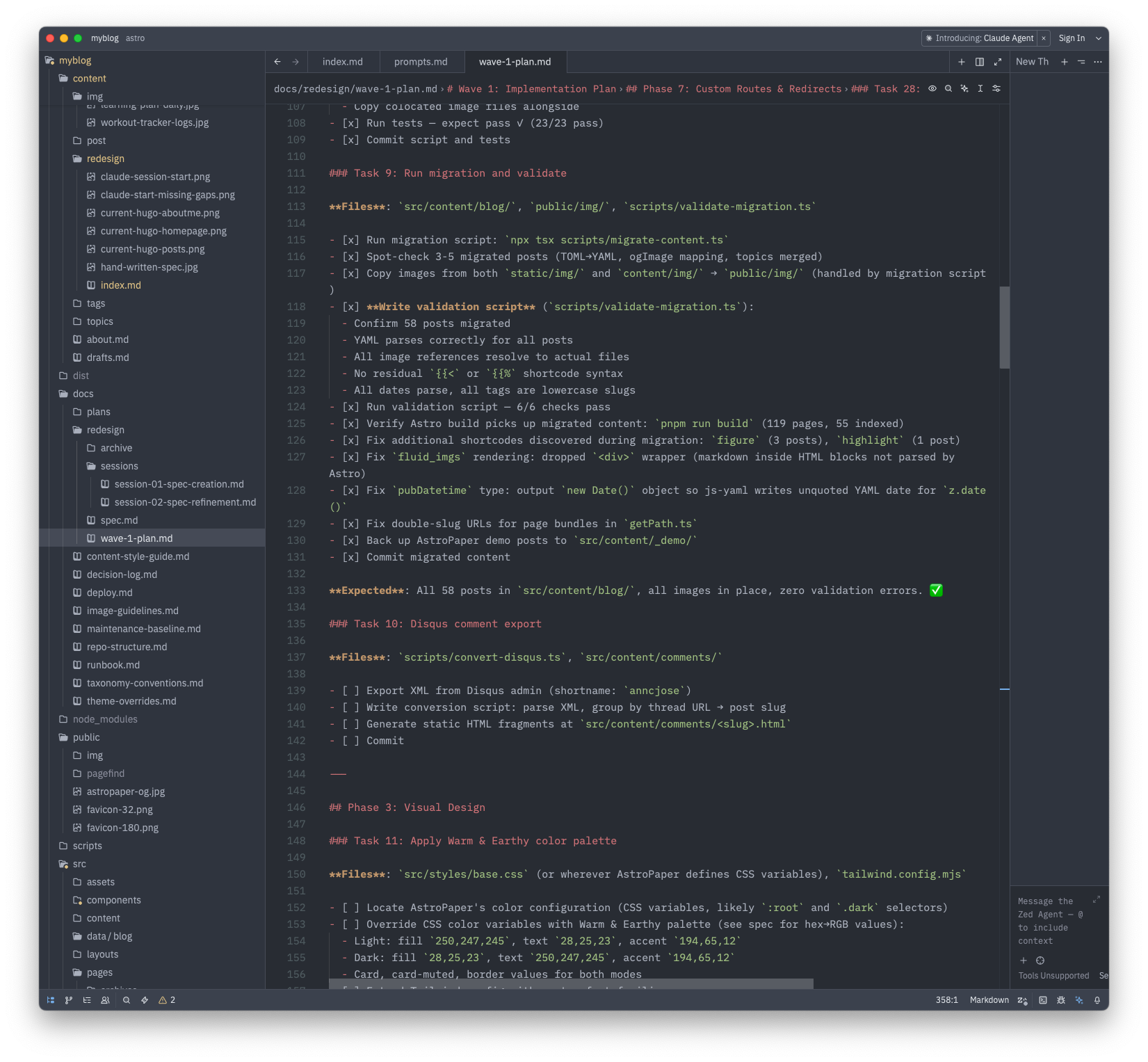Screen dimensions: 1148x1062
Task: Expand the scripts folder
Action: coord(87,846)
